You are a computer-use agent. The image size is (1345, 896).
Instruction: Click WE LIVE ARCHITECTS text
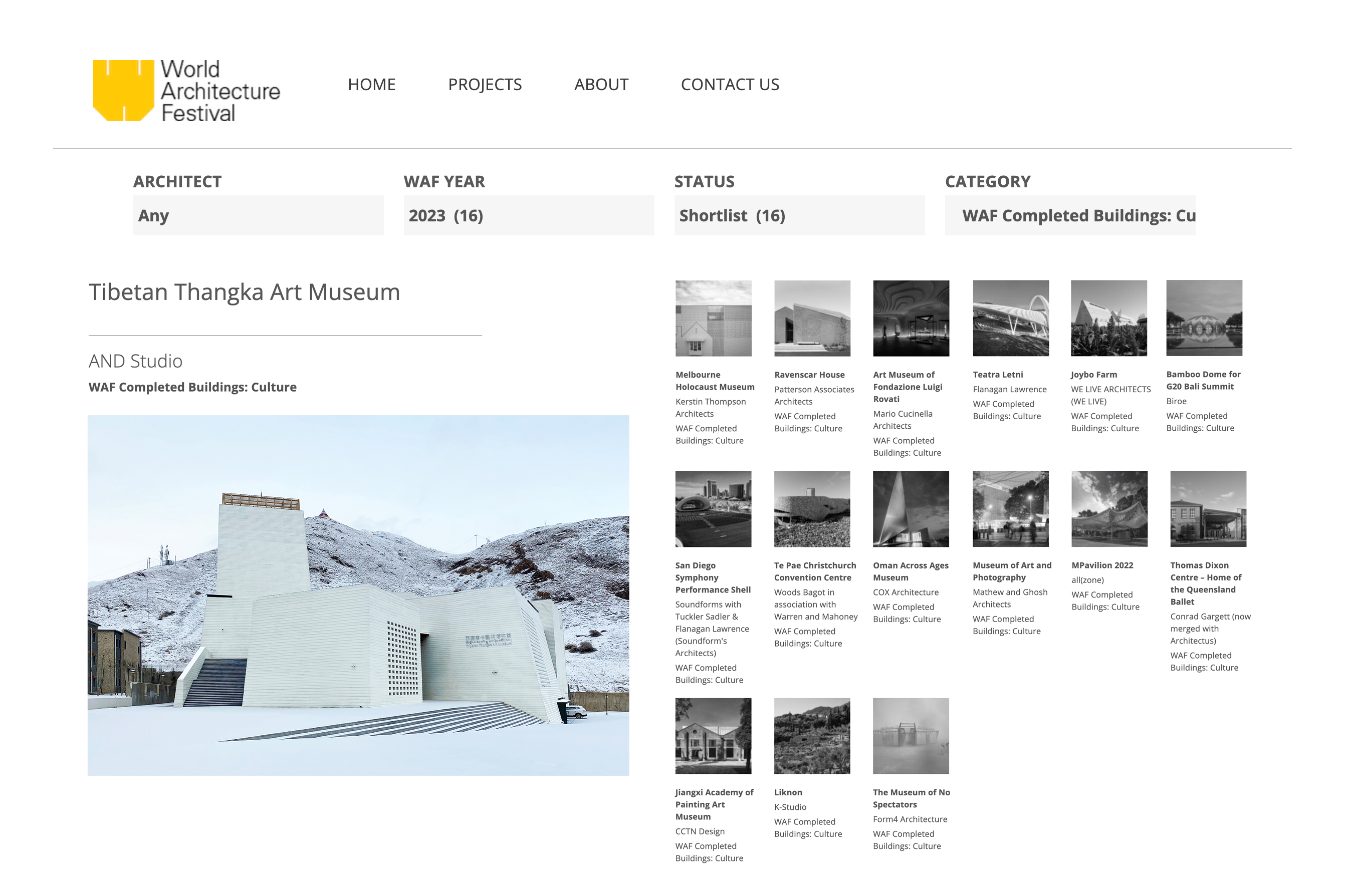1110,396
